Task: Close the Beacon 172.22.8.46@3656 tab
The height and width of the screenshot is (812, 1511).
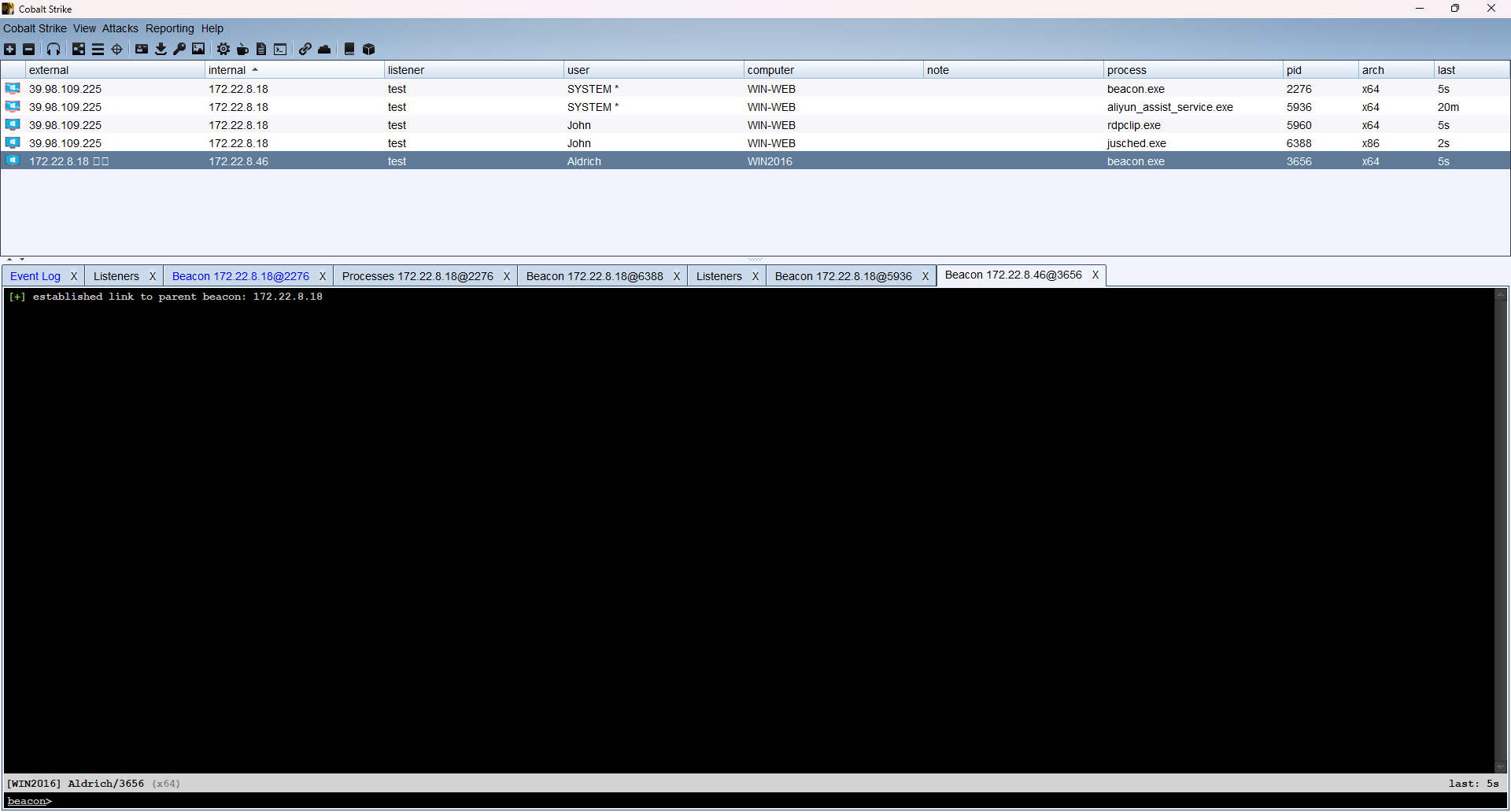Action: pyautogui.click(x=1095, y=275)
